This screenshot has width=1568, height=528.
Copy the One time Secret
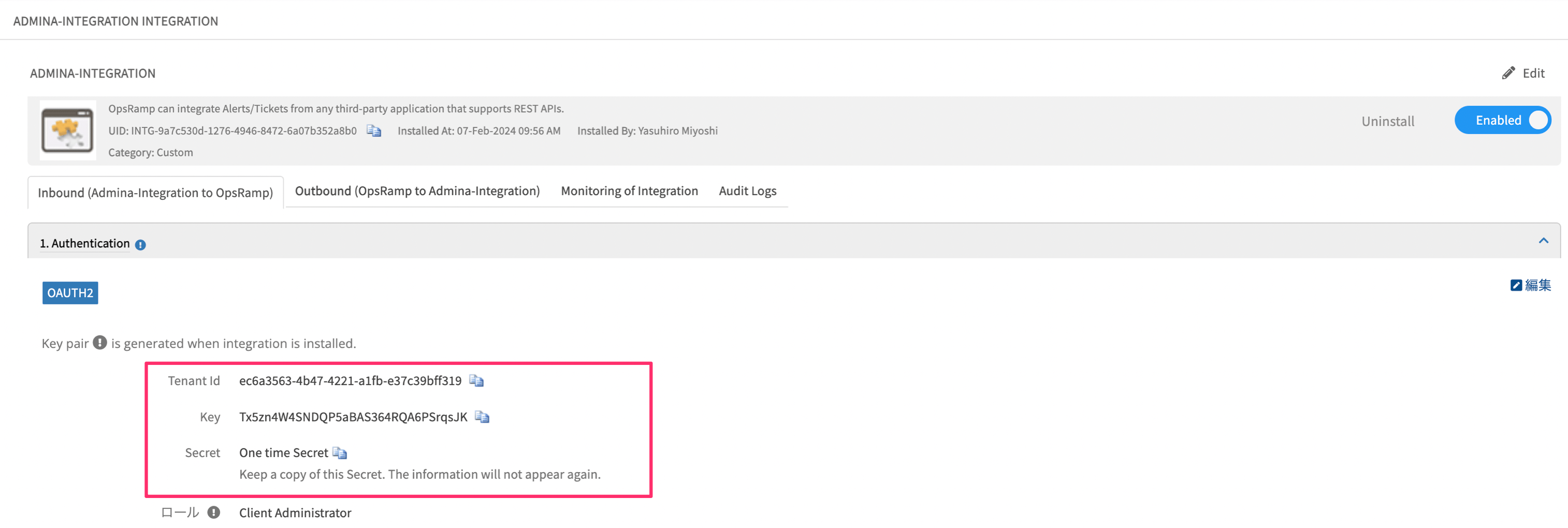pyautogui.click(x=340, y=452)
